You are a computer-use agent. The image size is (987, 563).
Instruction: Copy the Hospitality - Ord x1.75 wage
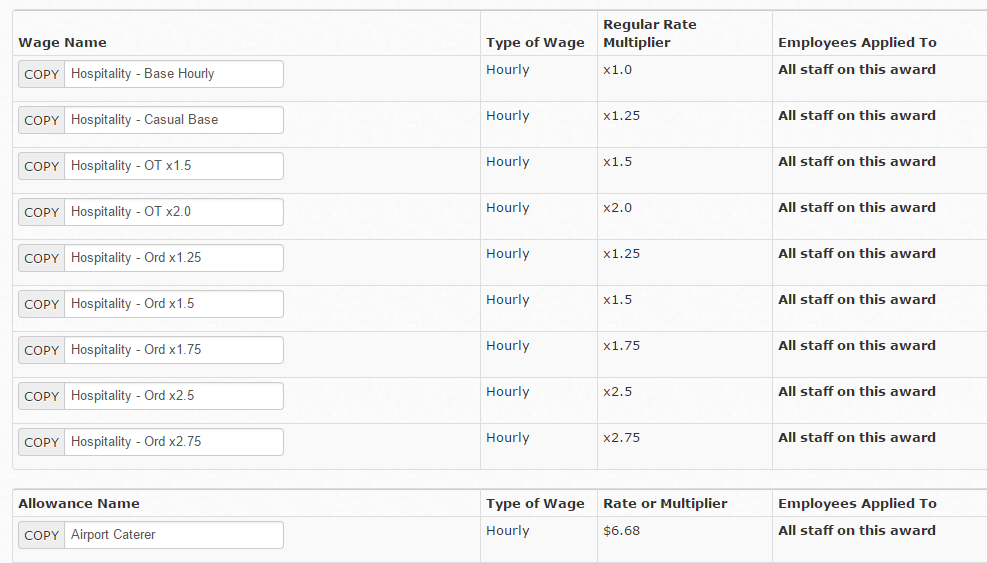coord(42,350)
